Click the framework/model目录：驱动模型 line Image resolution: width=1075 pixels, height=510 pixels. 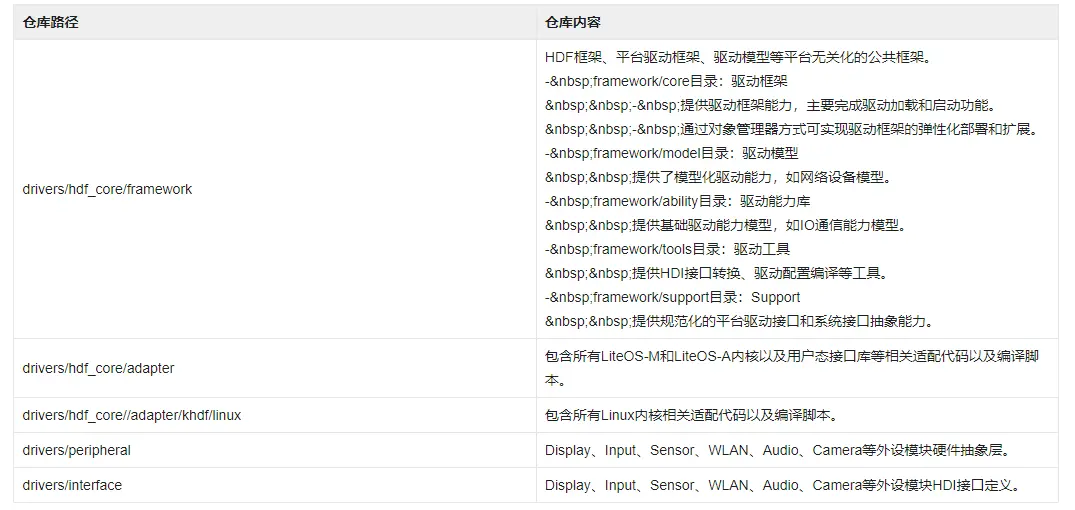671,154
